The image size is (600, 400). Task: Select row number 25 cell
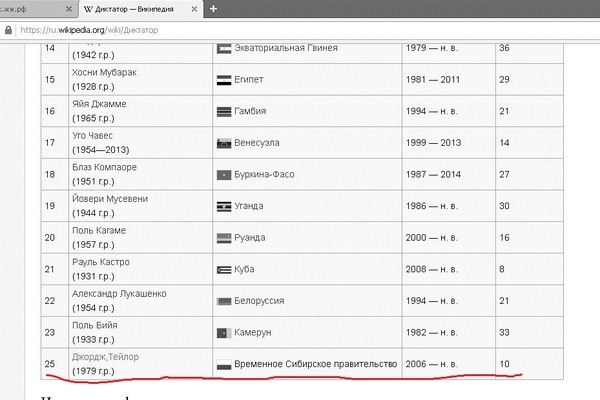[55, 364]
